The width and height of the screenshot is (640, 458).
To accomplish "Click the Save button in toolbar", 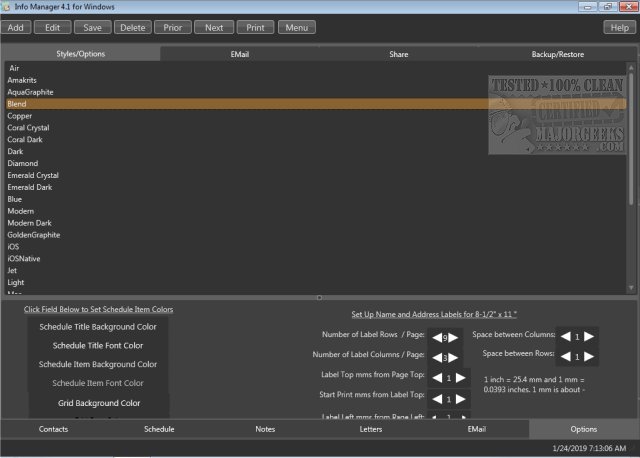I will 92,28.
